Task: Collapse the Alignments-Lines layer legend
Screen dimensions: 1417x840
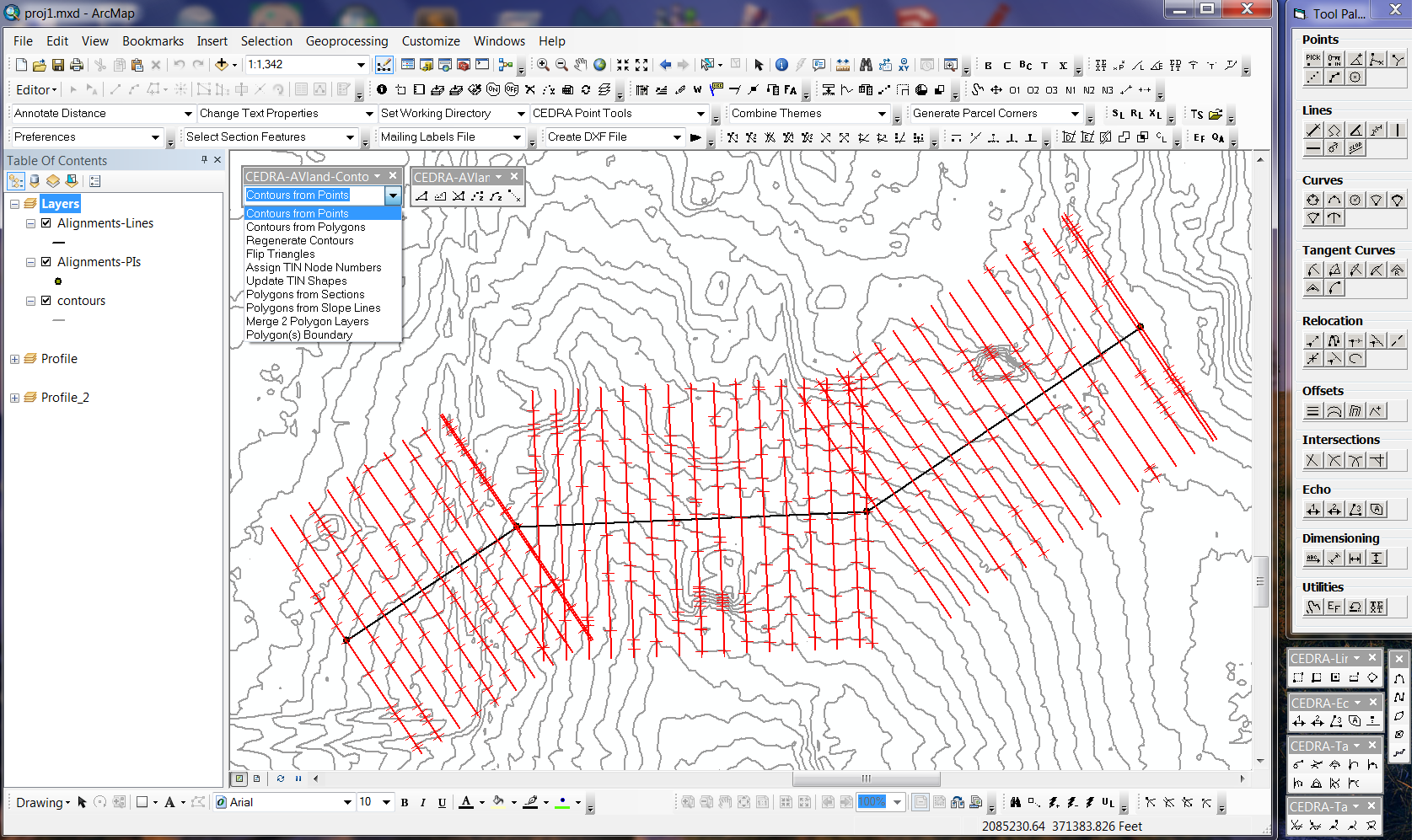Action: (30, 223)
